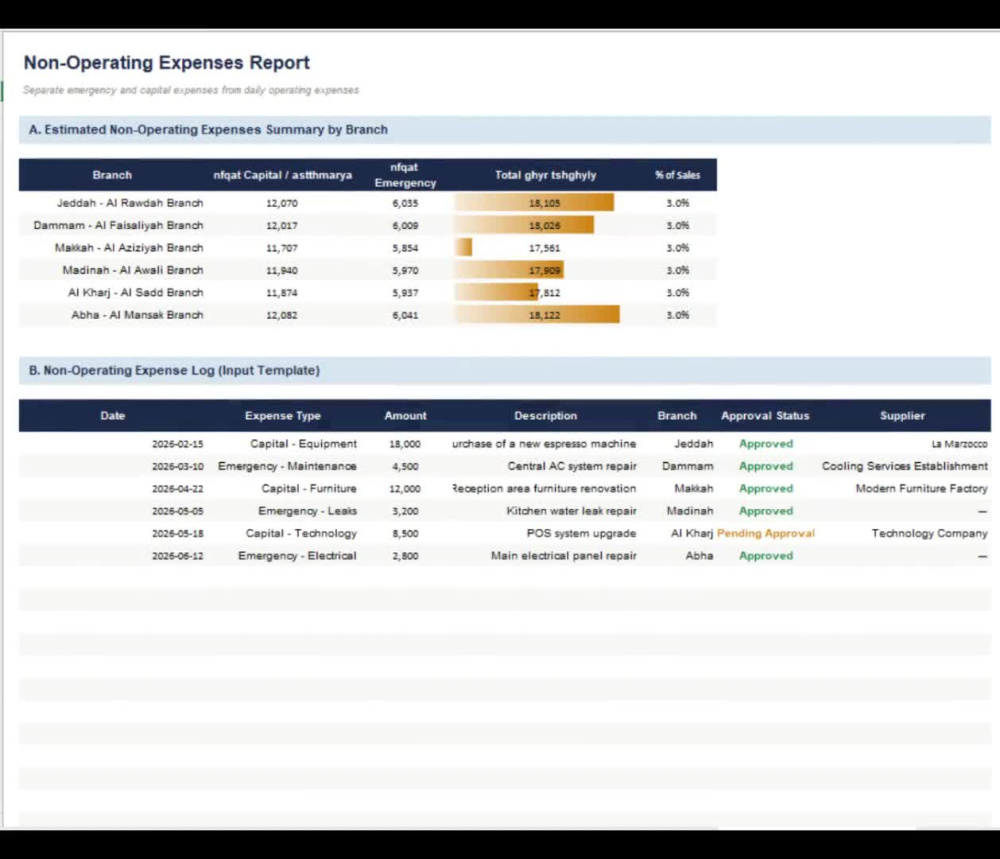
Task: Select the amount cell 18,000
Action: 405,444
